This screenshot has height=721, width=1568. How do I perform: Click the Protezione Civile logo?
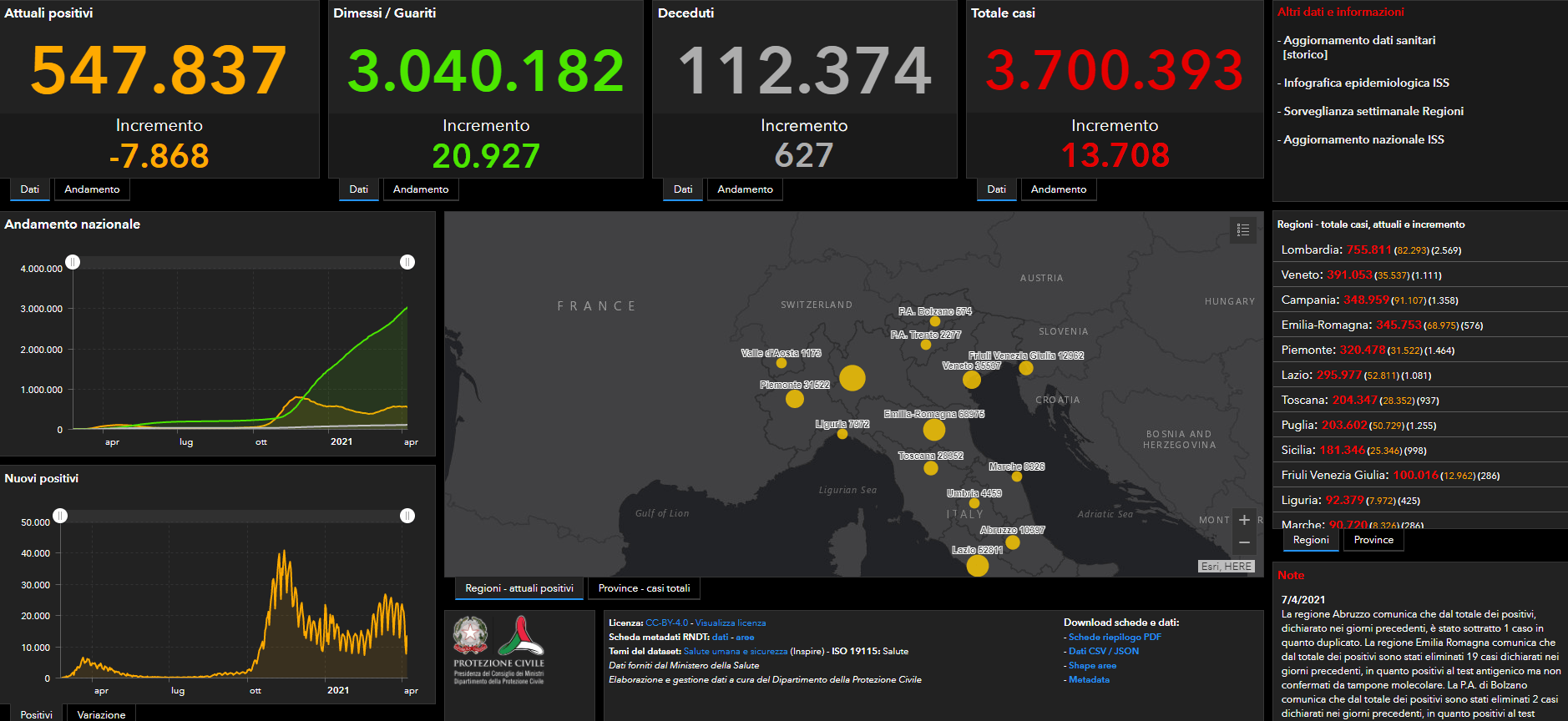coord(498,651)
